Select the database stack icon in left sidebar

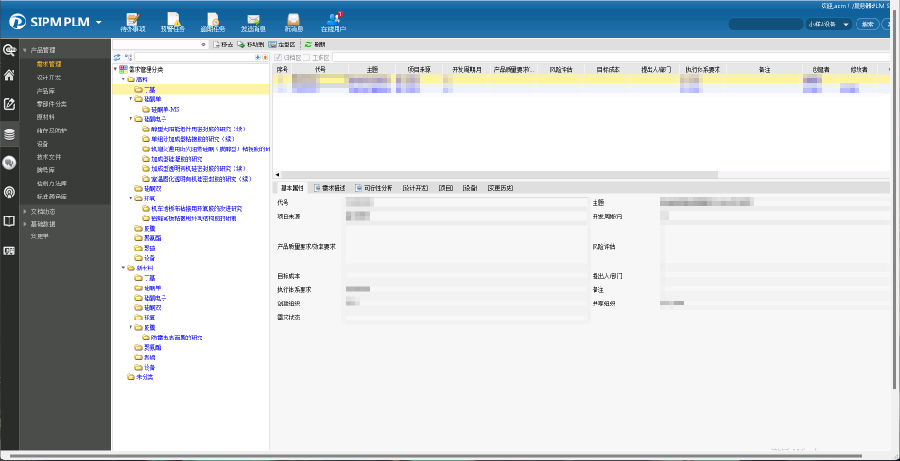tap(10, 133)
